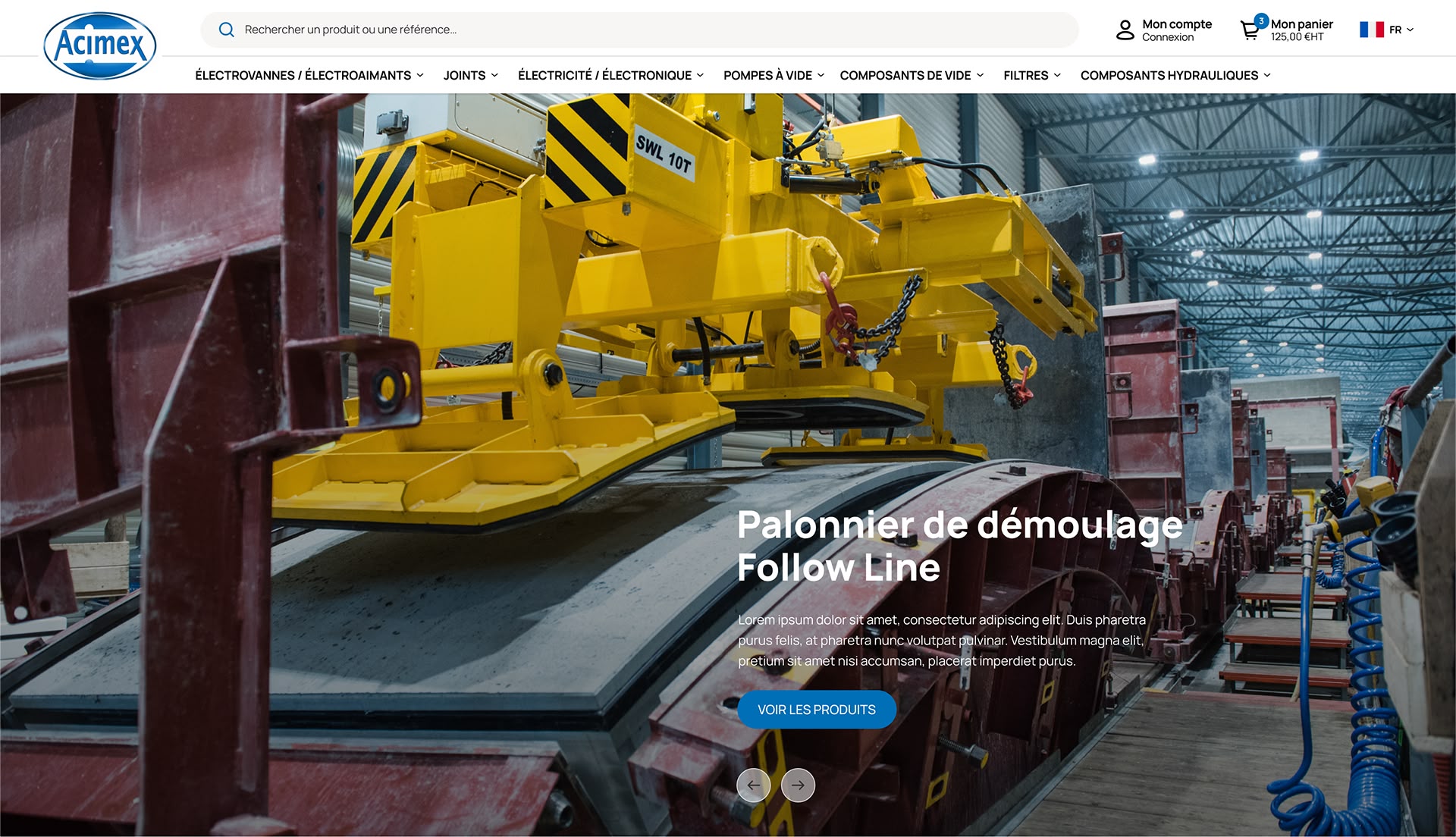
Task: Click the user account icon
Action: click(1125, 30)
